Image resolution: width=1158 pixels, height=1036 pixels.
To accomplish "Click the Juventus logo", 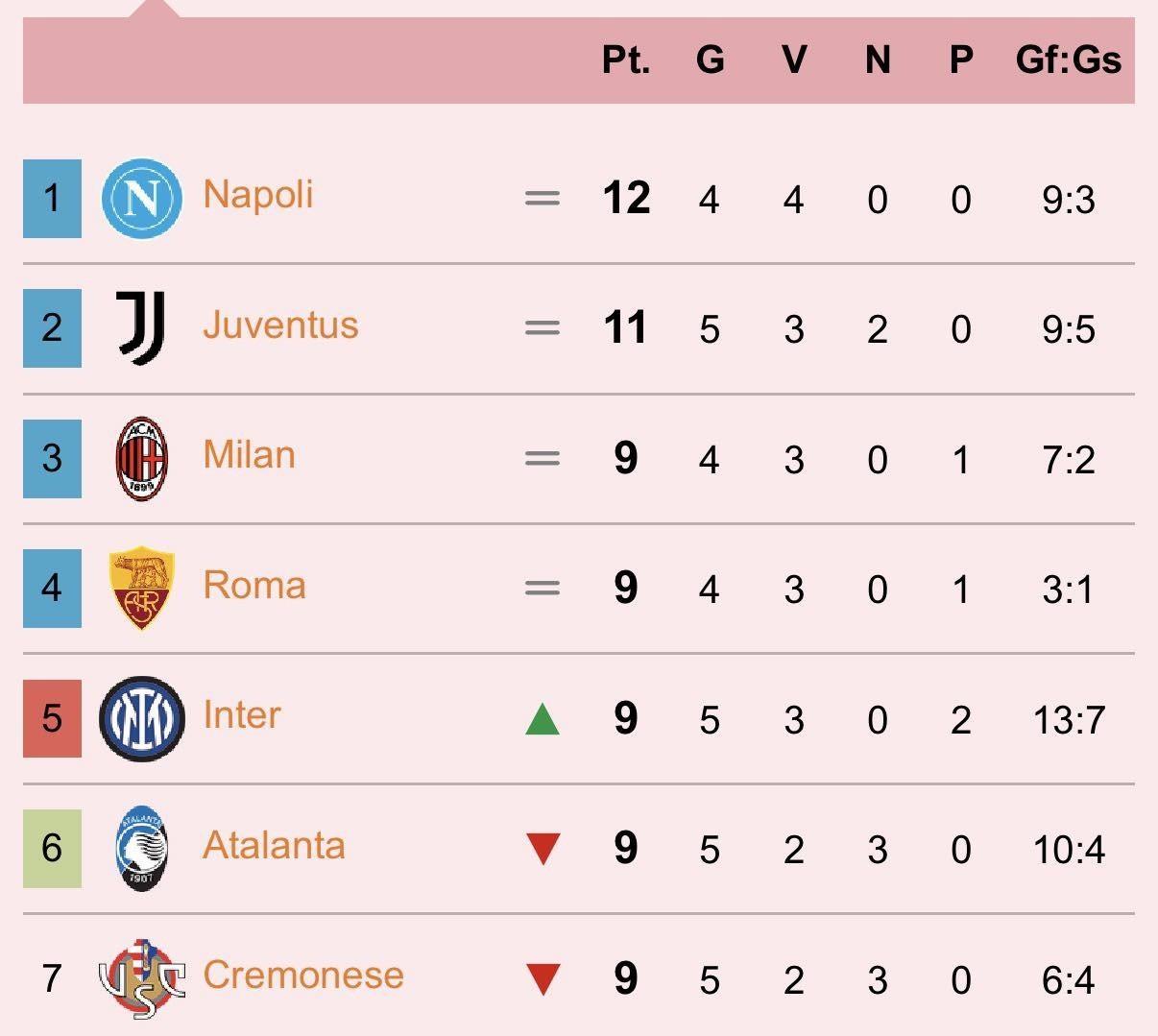I will (x=141, y=328).
